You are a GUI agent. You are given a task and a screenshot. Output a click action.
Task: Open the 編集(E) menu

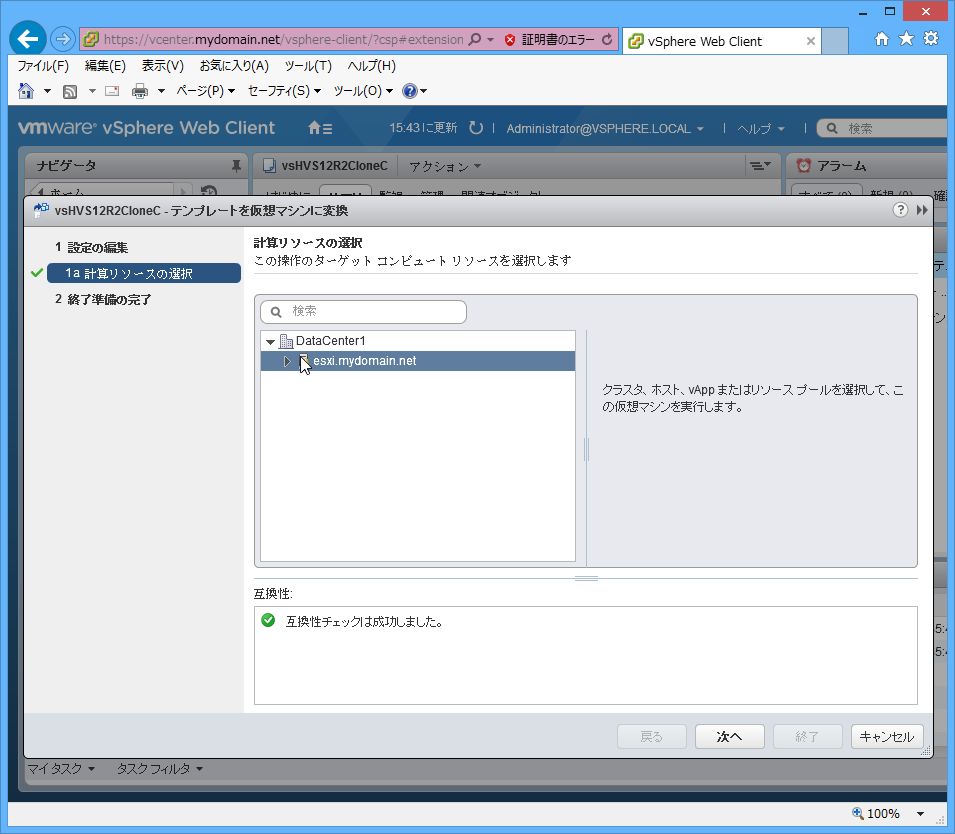(105, 66)
